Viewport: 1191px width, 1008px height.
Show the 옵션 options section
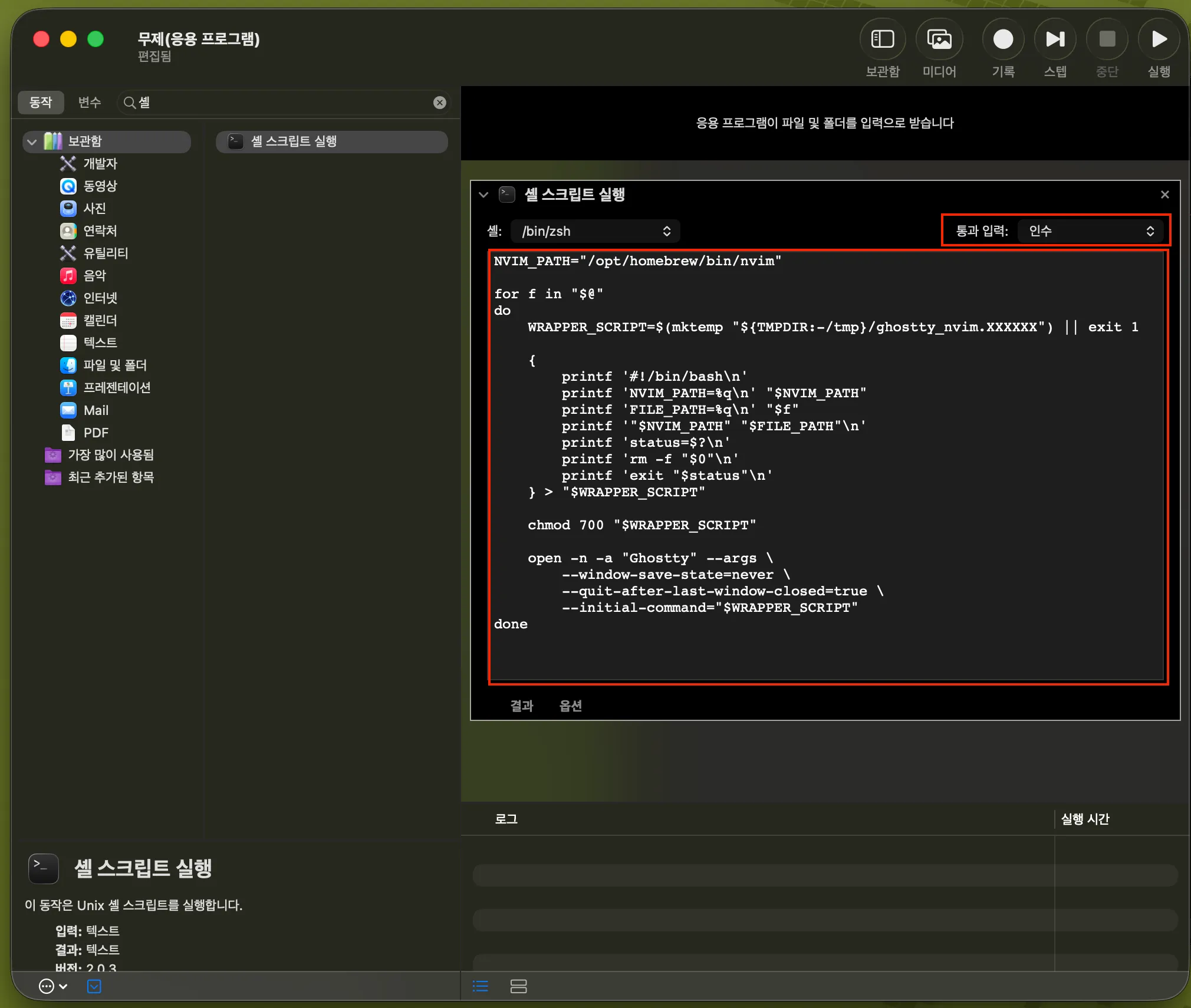coord(570,706)
